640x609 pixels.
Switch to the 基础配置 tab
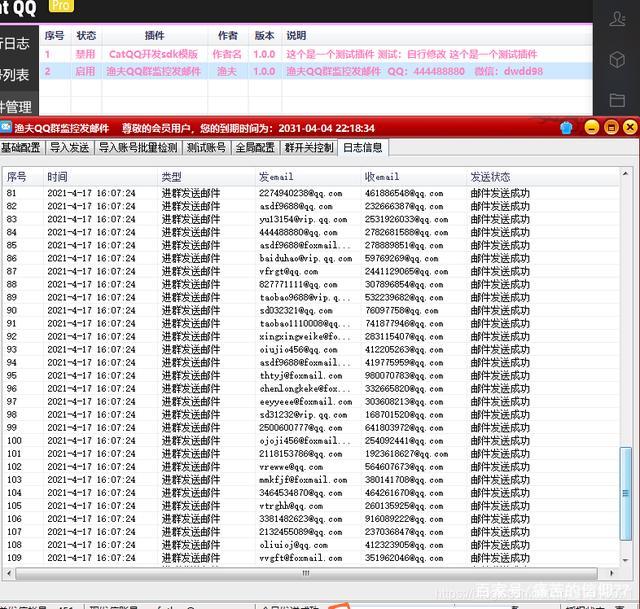tap(21, 147)
